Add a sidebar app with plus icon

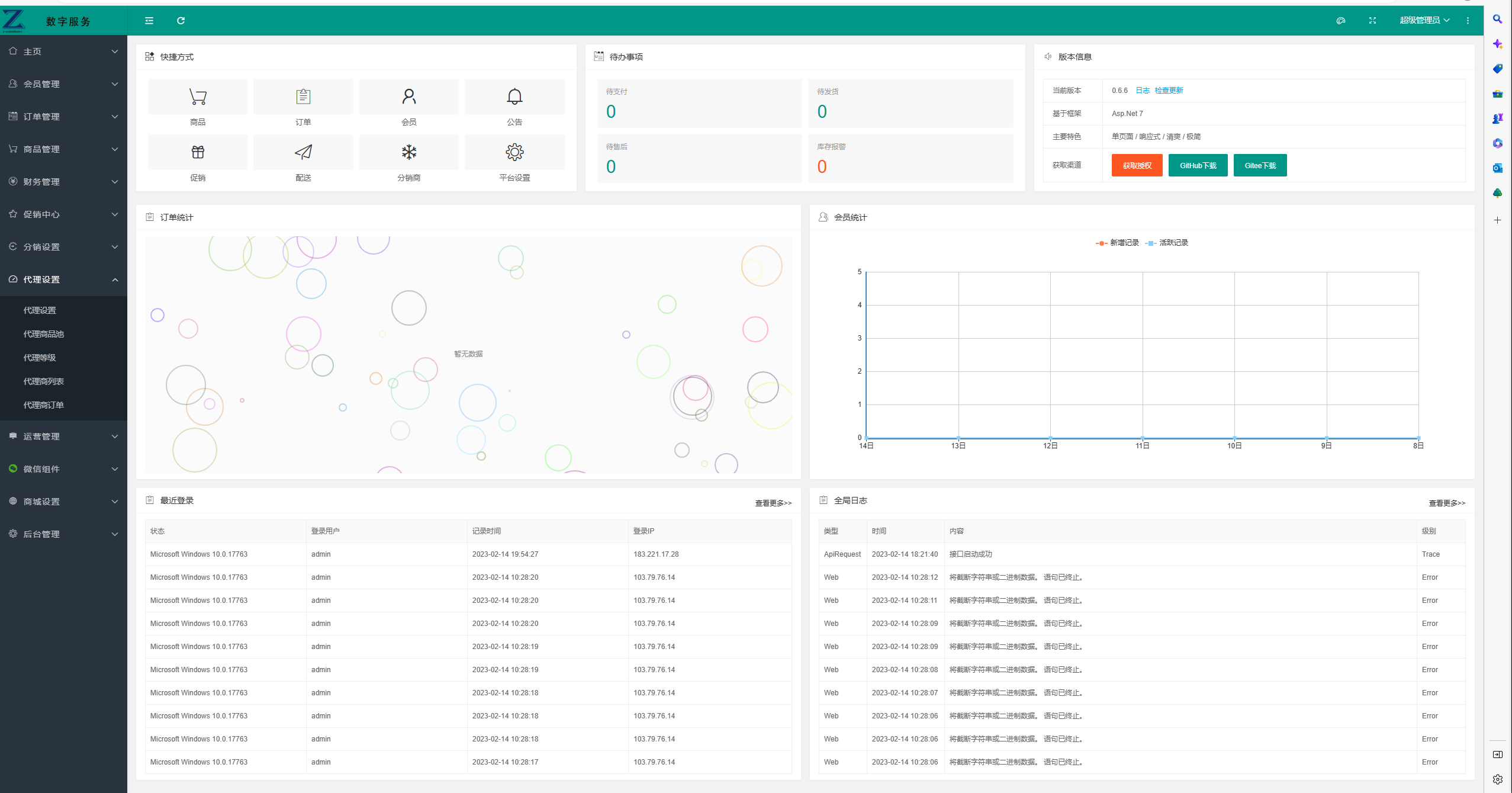(1497, 220)
